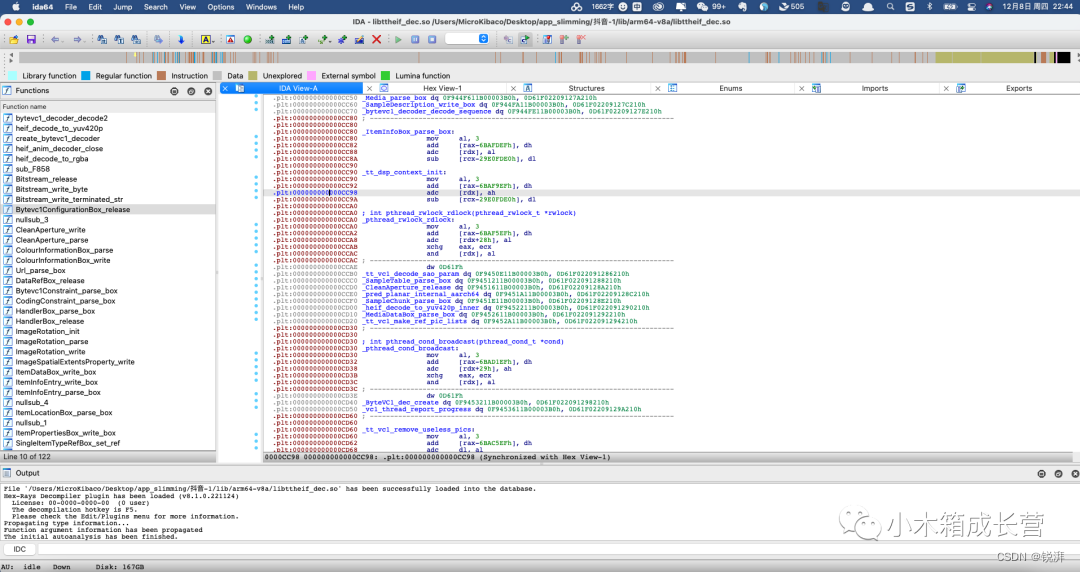Select function bytevc1_decoder_decode2
Image resolution: width=1080 pixels, height=572 pixels.
61,118
